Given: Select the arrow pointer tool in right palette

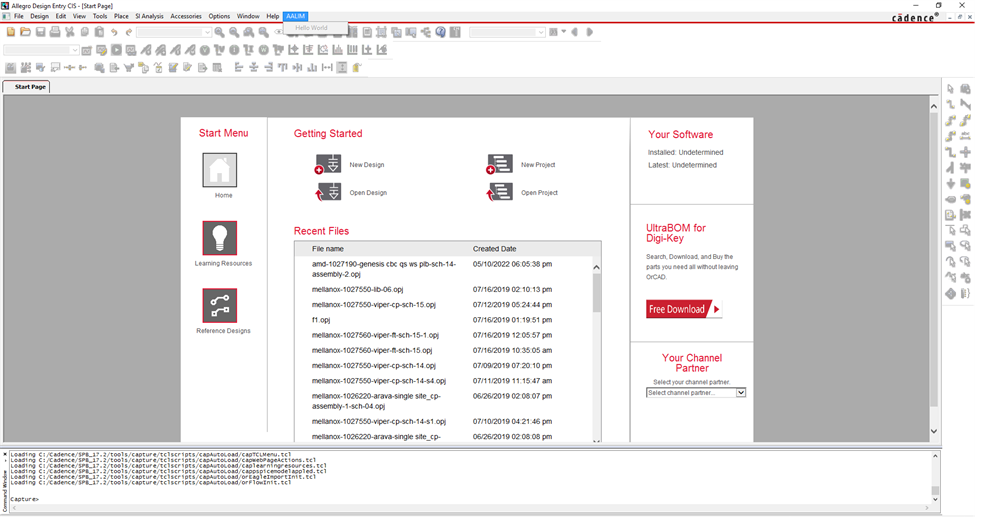Looking at the screenshot, I should tap(950, 89).
